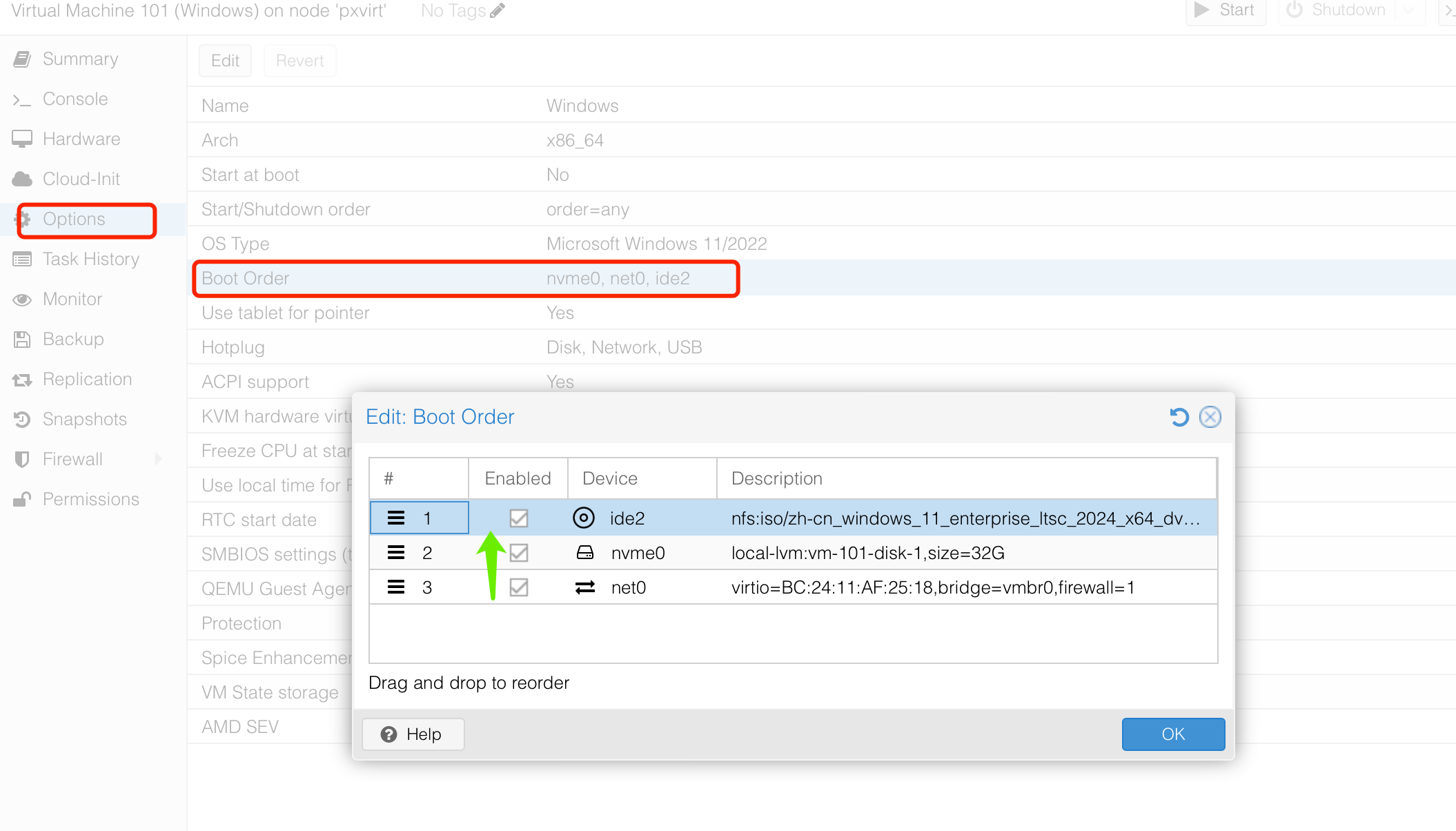Close the Edit Boot Order dialog
The image size is (1456, 831).
pos(1210,417)
